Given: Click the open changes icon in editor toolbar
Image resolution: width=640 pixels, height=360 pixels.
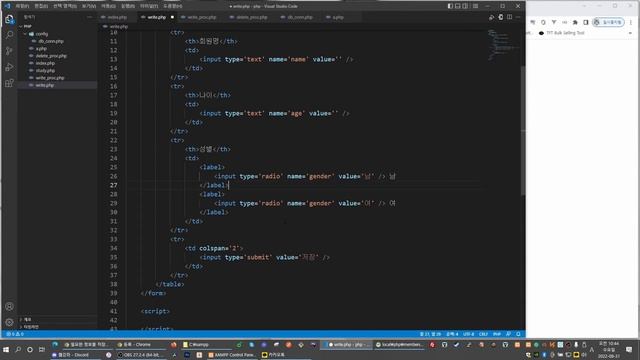Looking at the screenshot, I should tap(500, 17).
